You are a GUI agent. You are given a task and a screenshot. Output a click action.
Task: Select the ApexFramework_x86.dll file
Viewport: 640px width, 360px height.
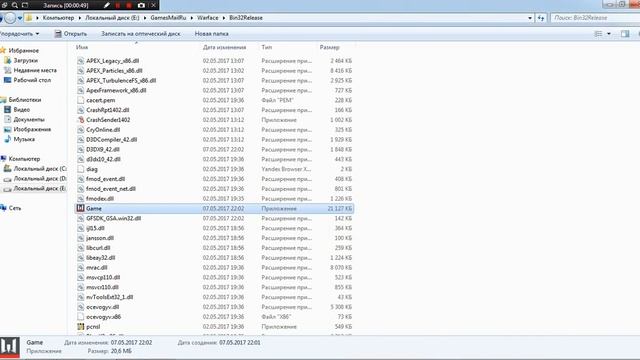pos(116,90)
